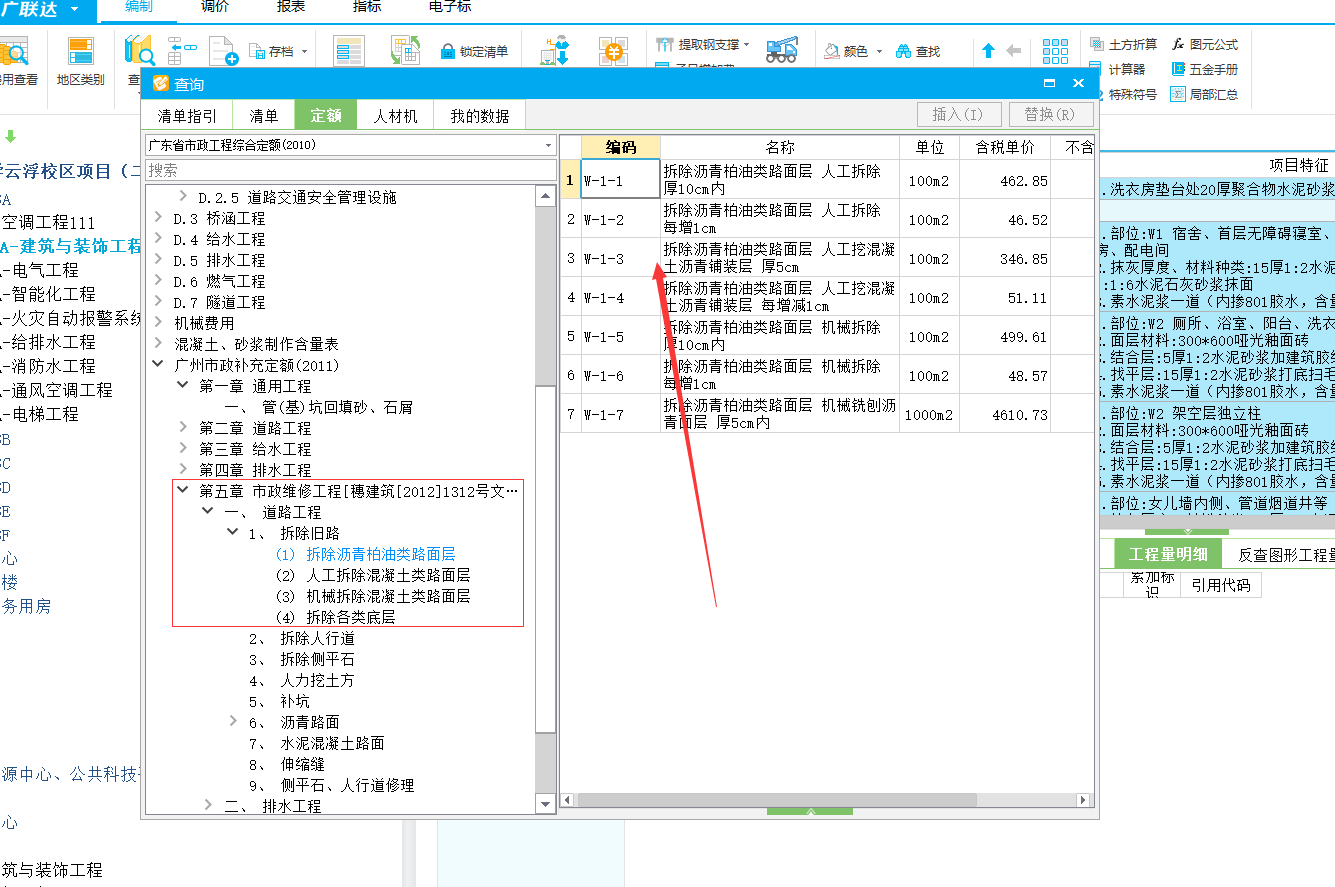
Task: Click the crane truck toolbar icon
Action: [781, 50]
